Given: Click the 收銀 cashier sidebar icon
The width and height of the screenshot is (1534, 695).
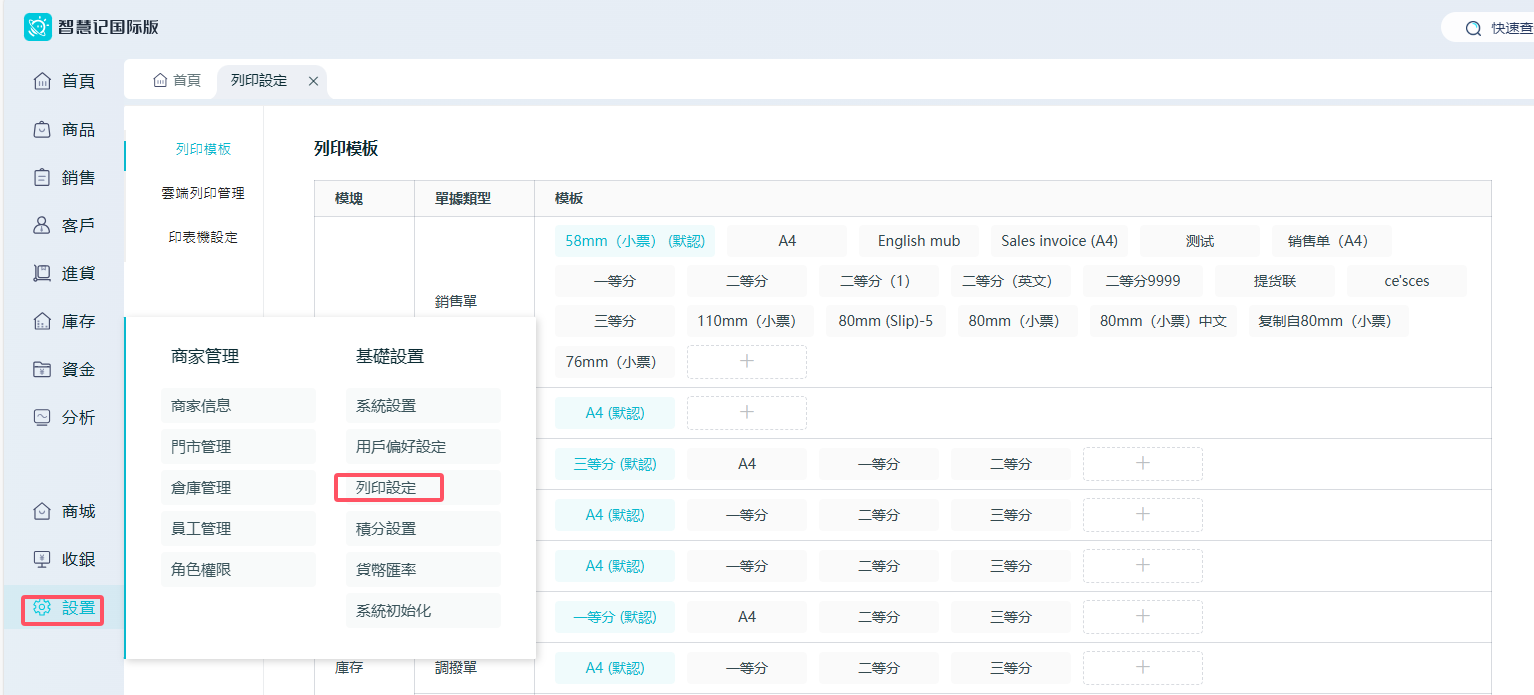Looking at the screenshot, I should coord(42,559).
